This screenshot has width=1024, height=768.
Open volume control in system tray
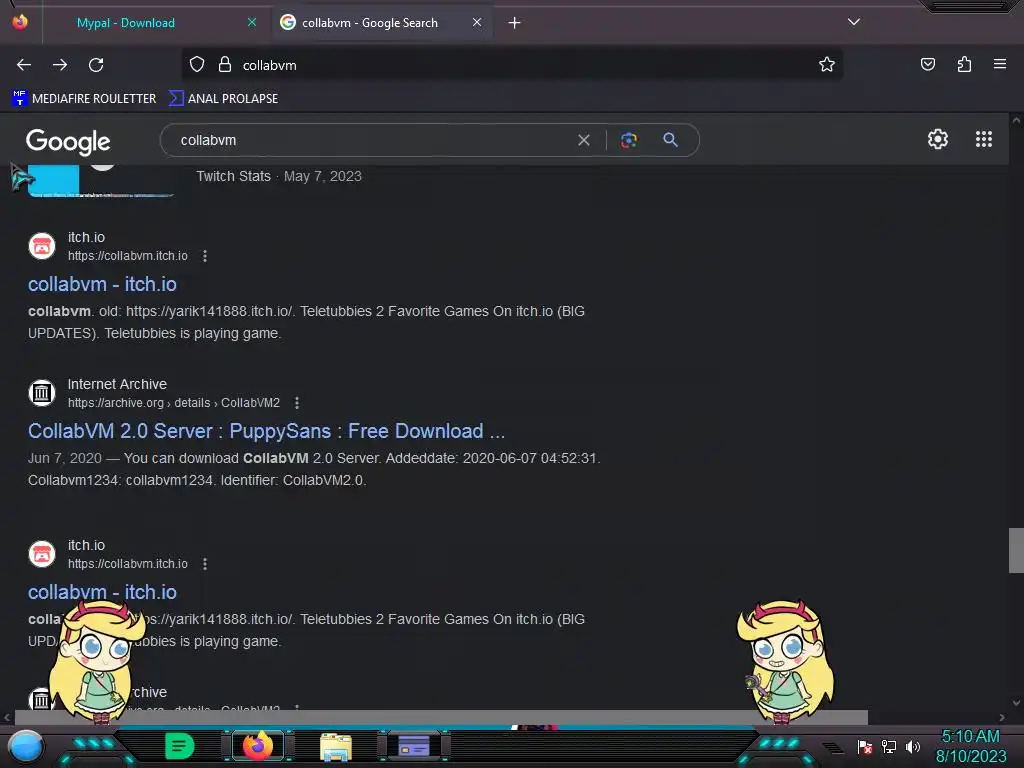912,747
